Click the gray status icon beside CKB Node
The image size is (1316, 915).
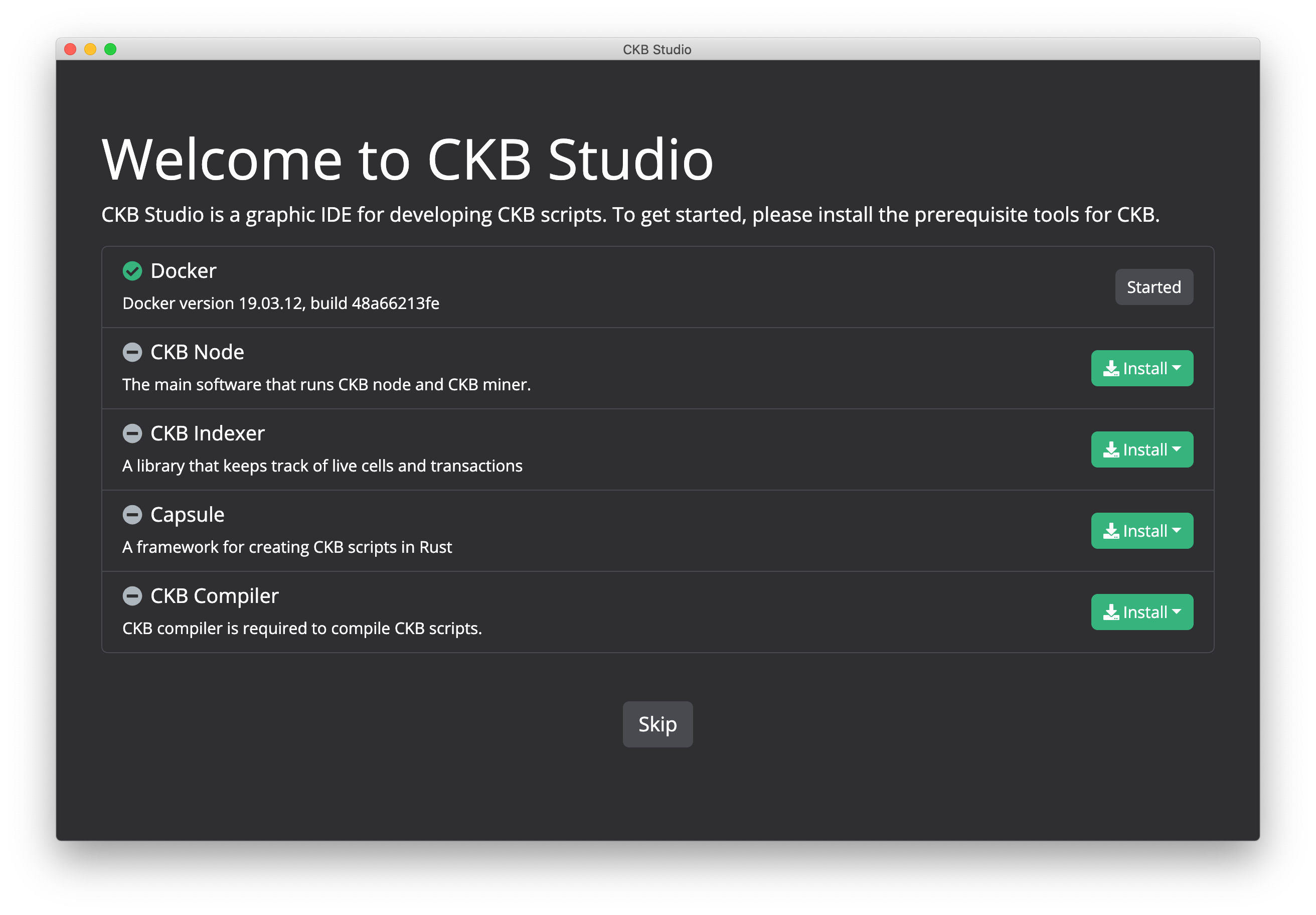(x=132, y=352)
